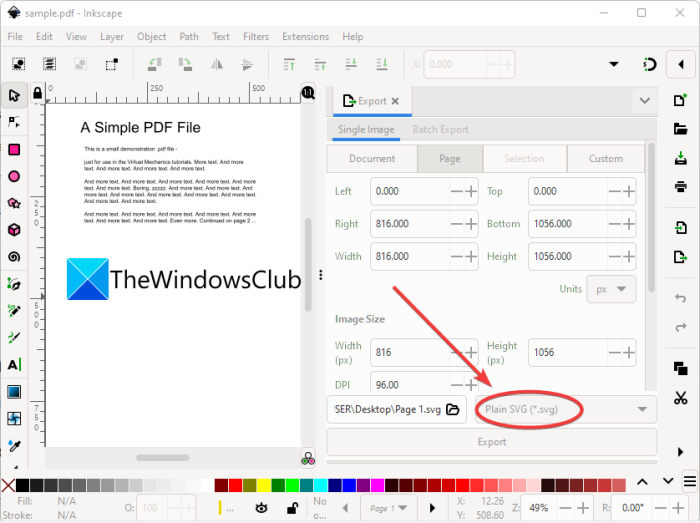Select the Selector arrow tool
This screenshot has width=700, height=523.
pos(14,95)
